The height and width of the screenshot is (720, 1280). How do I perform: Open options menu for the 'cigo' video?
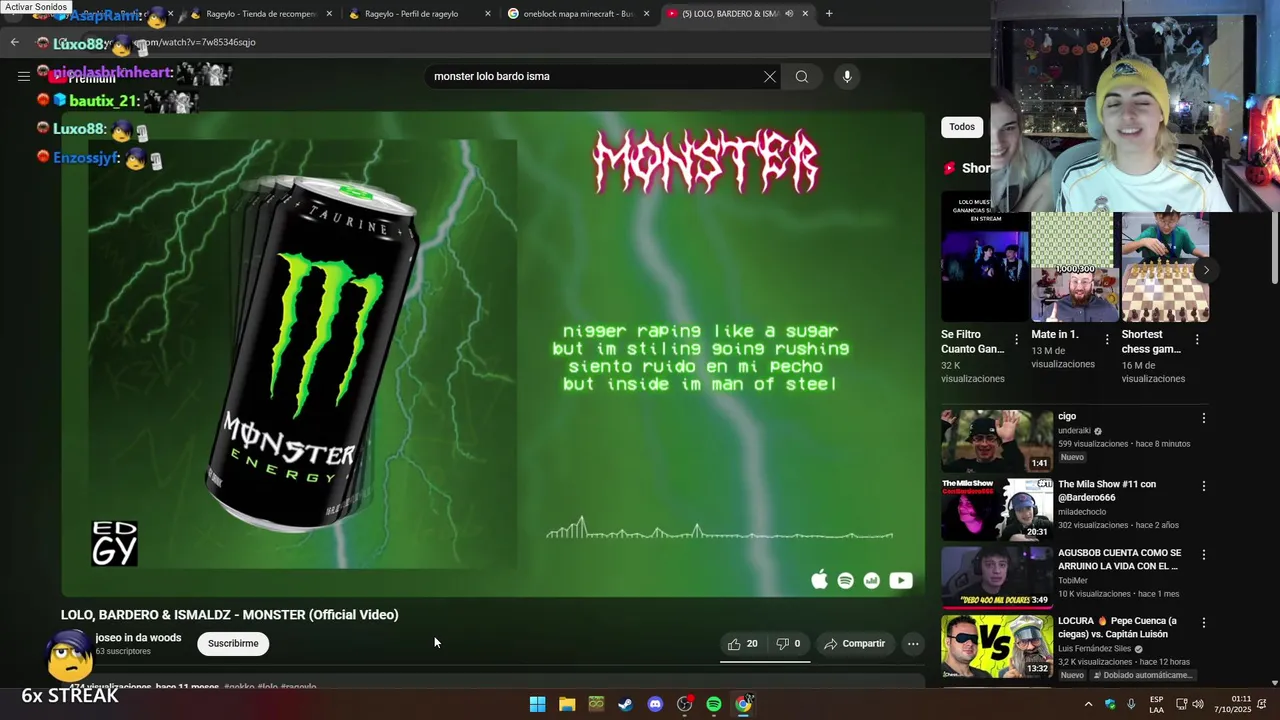tap(1204, 418)
